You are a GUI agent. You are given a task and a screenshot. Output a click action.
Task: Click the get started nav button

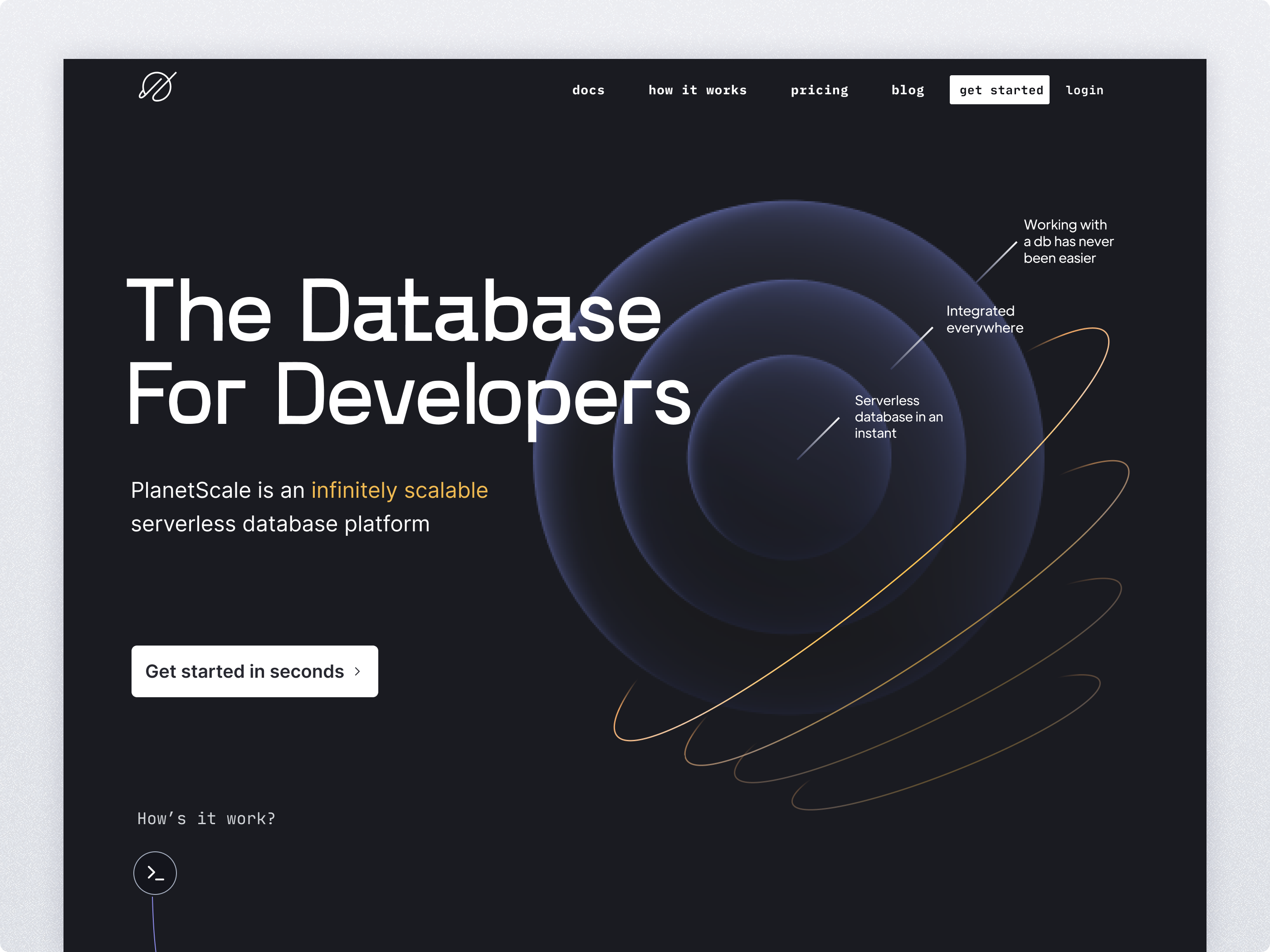click(999, 90)
